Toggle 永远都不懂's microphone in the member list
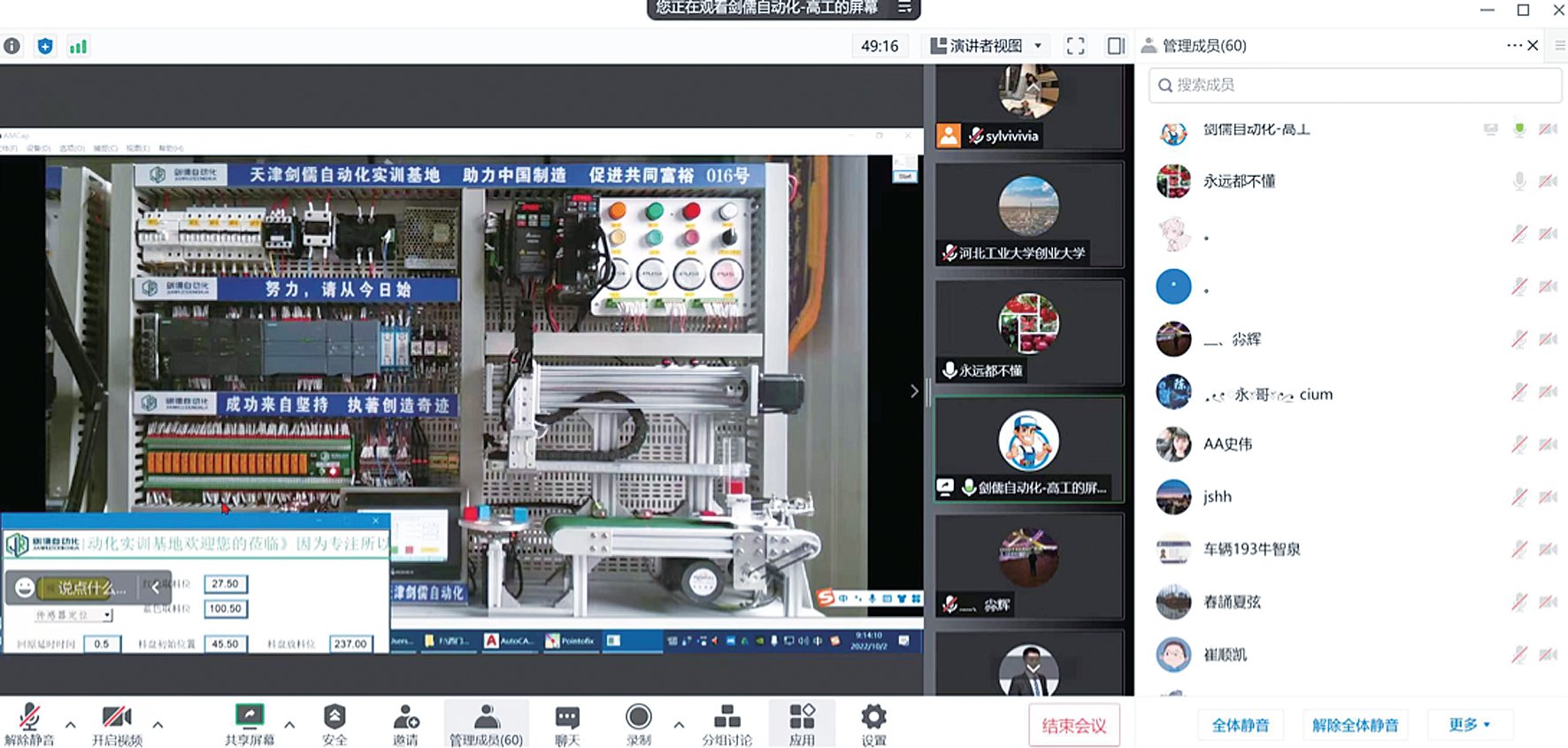The image size is (1568, 748). [1519, 181]
